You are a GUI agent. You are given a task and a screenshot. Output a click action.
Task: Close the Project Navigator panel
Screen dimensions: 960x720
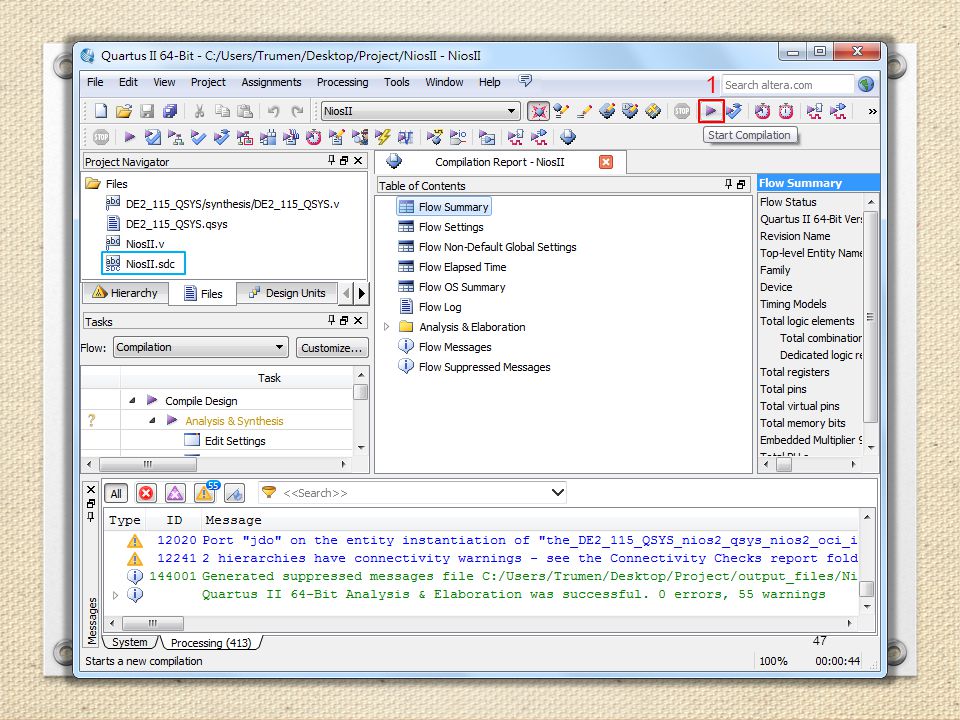point(358,160)
